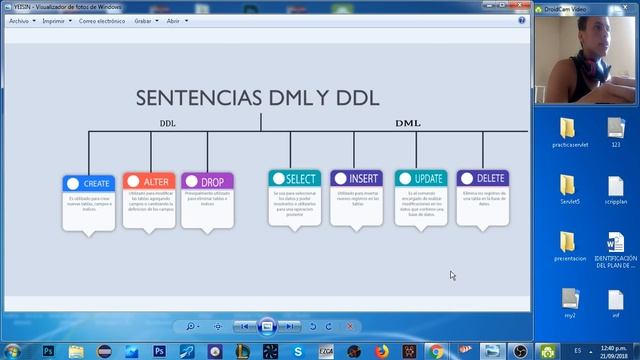Image resolution: width=640 pixels, height=360 pixels.
Task: Click the SENTENCIAS DML Y DDL title
Action: click(258, 98)
